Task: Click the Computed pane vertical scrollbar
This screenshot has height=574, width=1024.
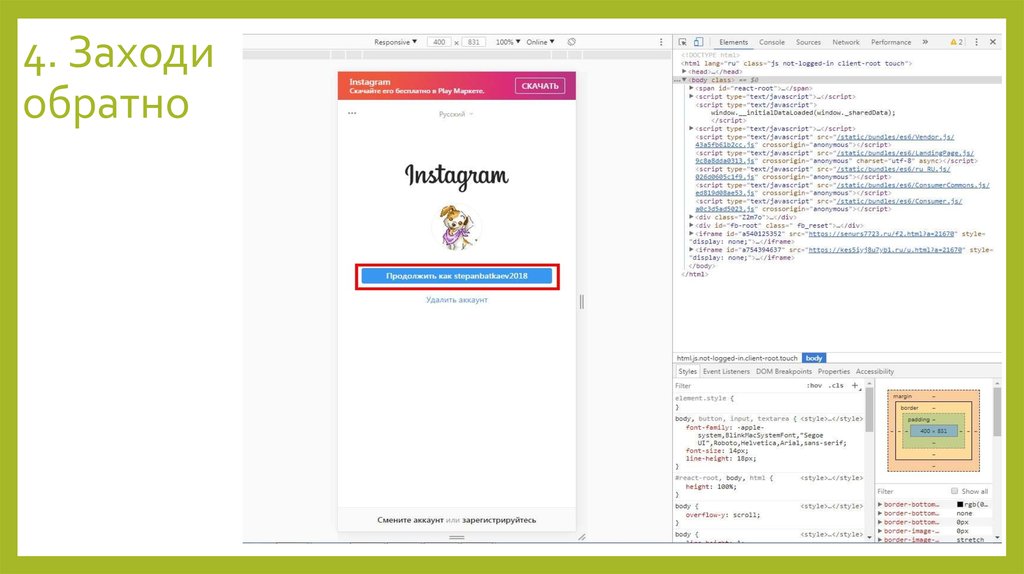Action: (997, 411)
